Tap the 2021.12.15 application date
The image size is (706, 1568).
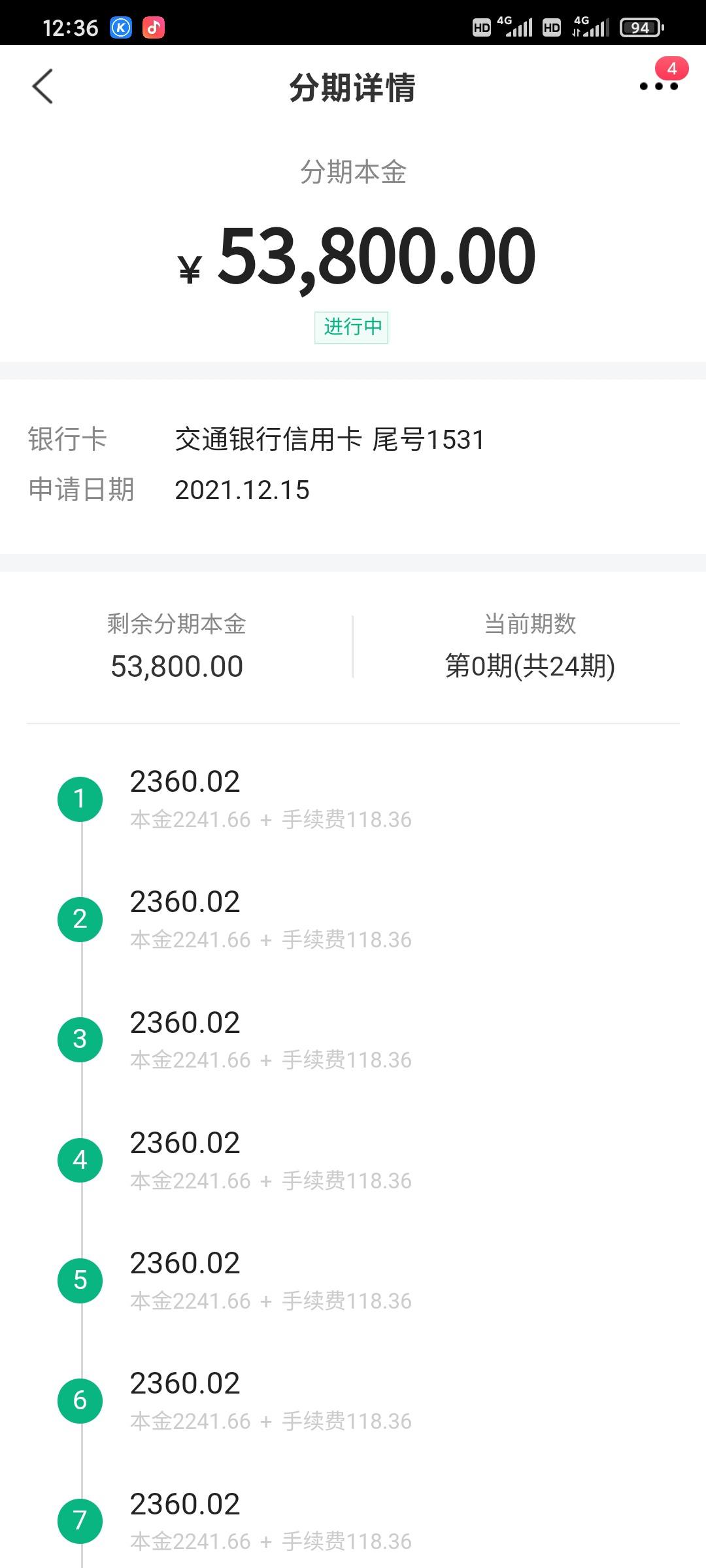(242, 490)
